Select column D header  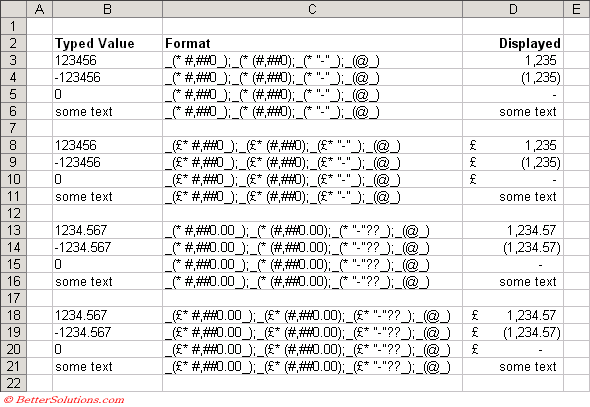513,9
